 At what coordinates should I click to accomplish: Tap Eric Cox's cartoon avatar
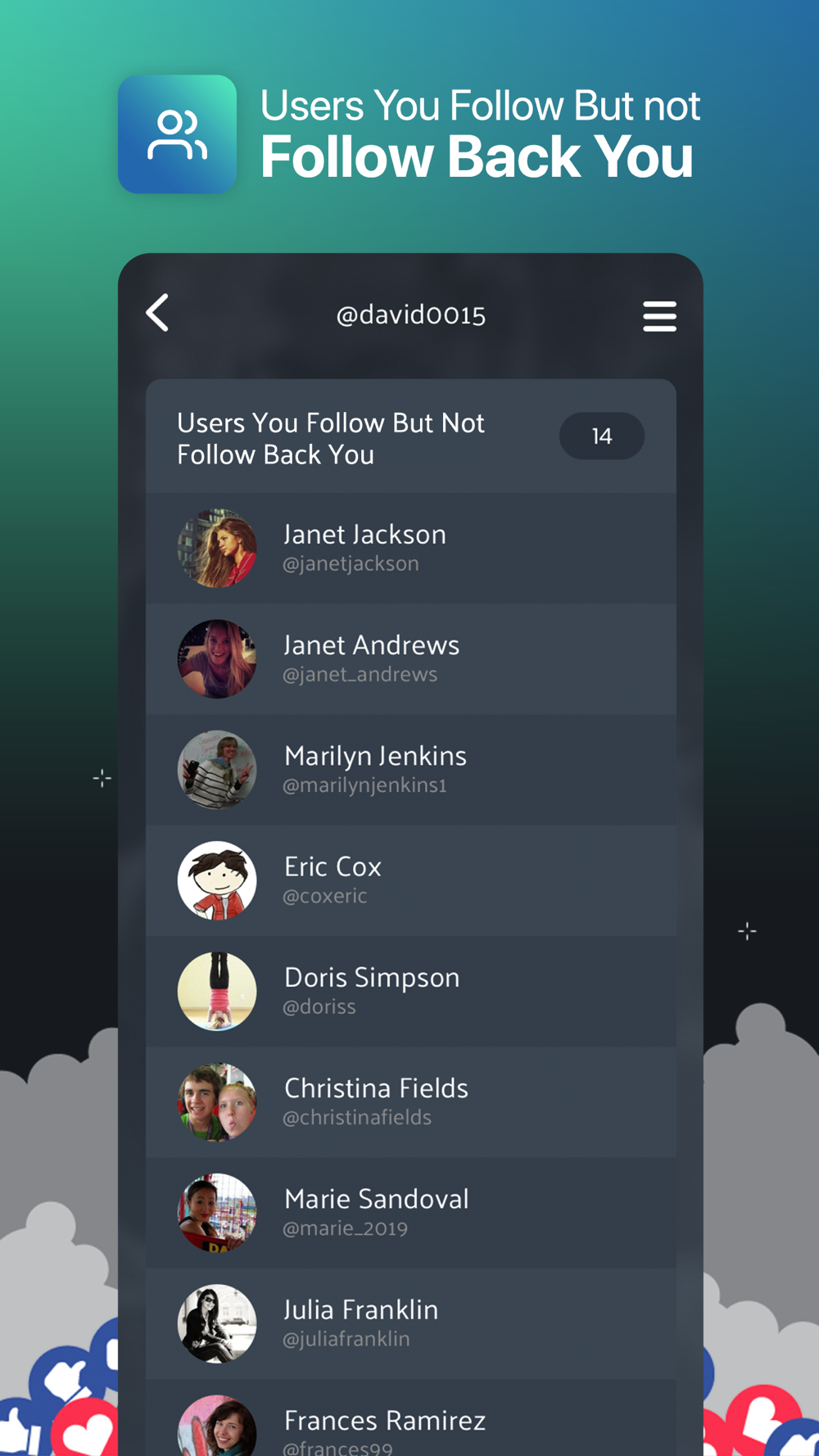(217, 880)
